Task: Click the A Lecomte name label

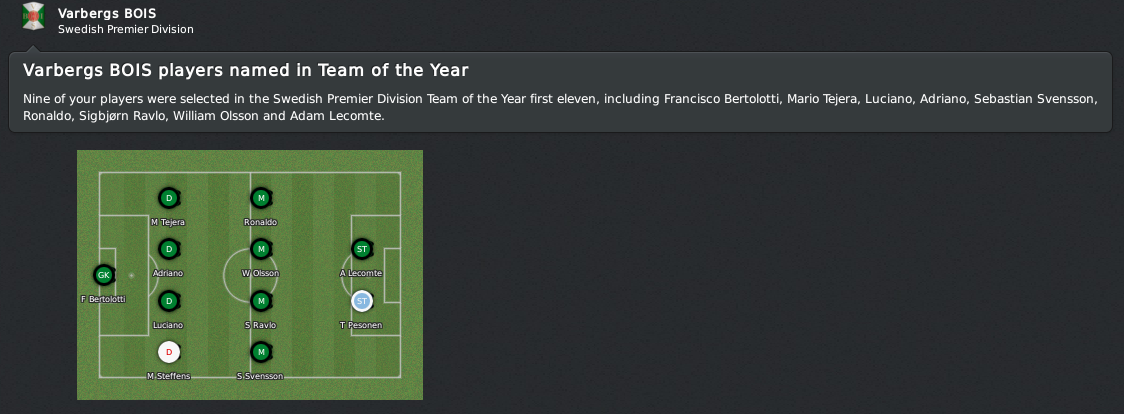Action: [x=361, y=274]
